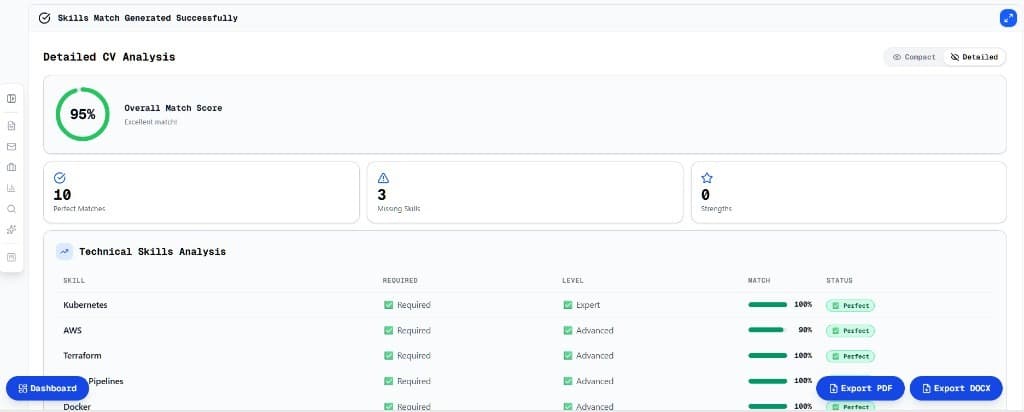Click the Overall Match Score label
Viewport: 1024px width, 412px height.
point(173,108)
